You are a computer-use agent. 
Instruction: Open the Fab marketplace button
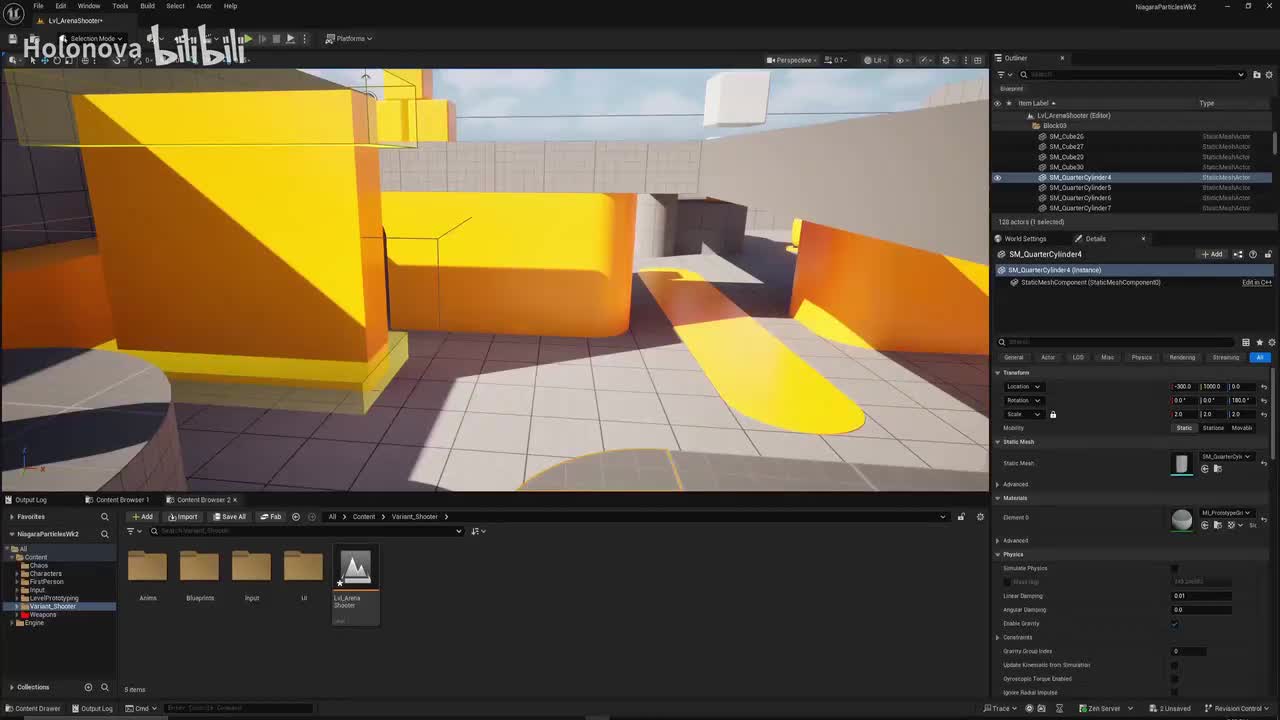tap(270, 517)
